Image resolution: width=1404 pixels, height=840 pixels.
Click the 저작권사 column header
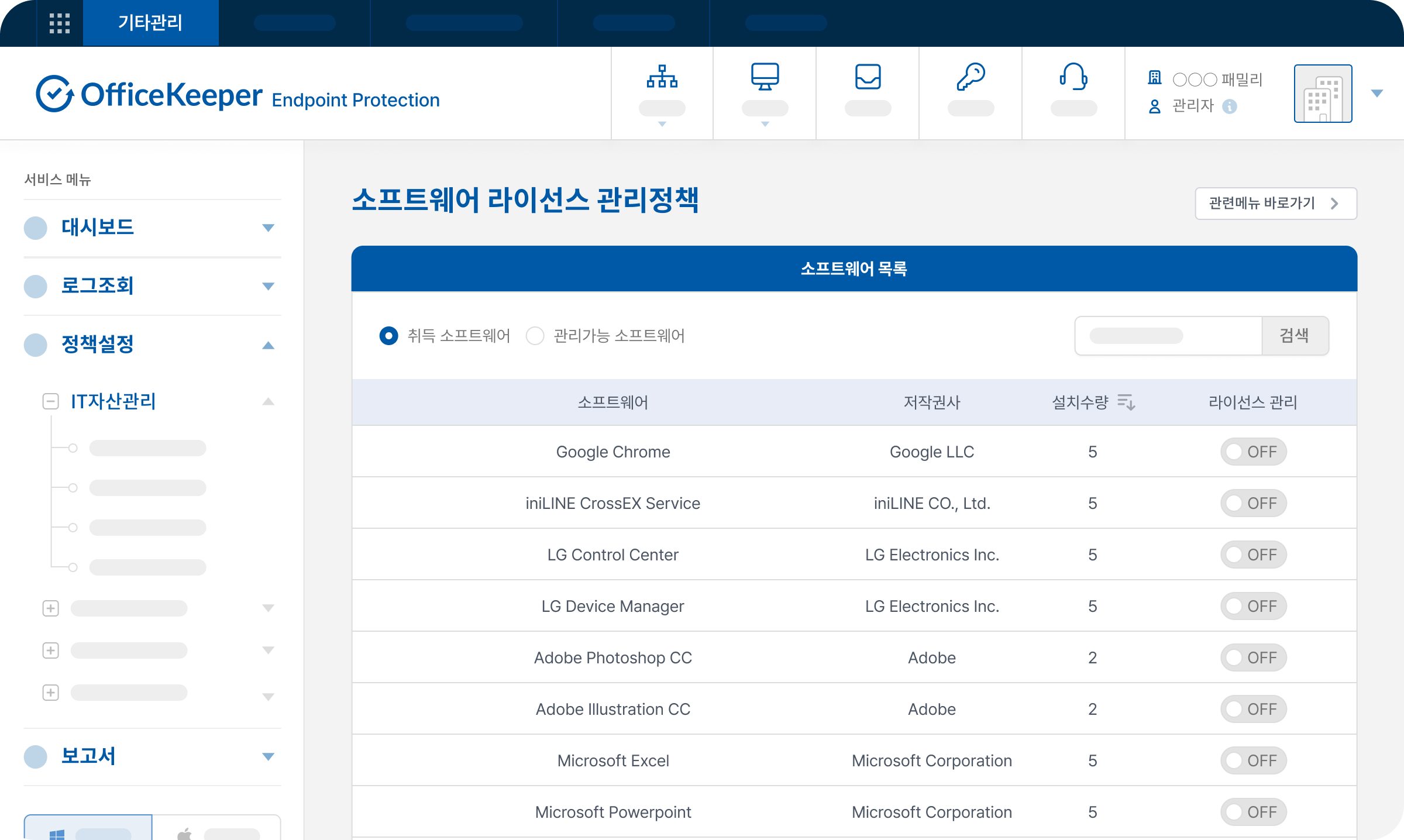pos(932,402)
